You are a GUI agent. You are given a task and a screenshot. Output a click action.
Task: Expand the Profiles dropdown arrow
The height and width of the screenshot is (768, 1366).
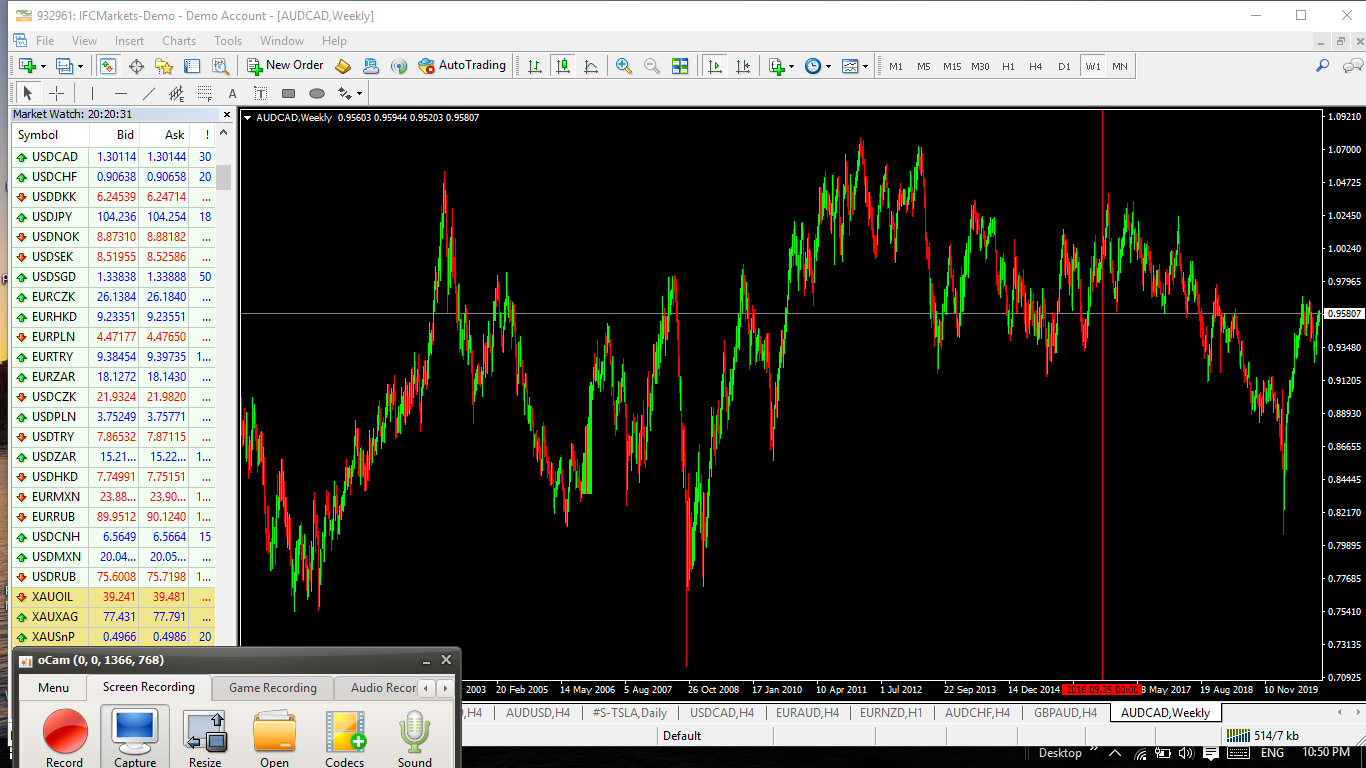[82, 66]
